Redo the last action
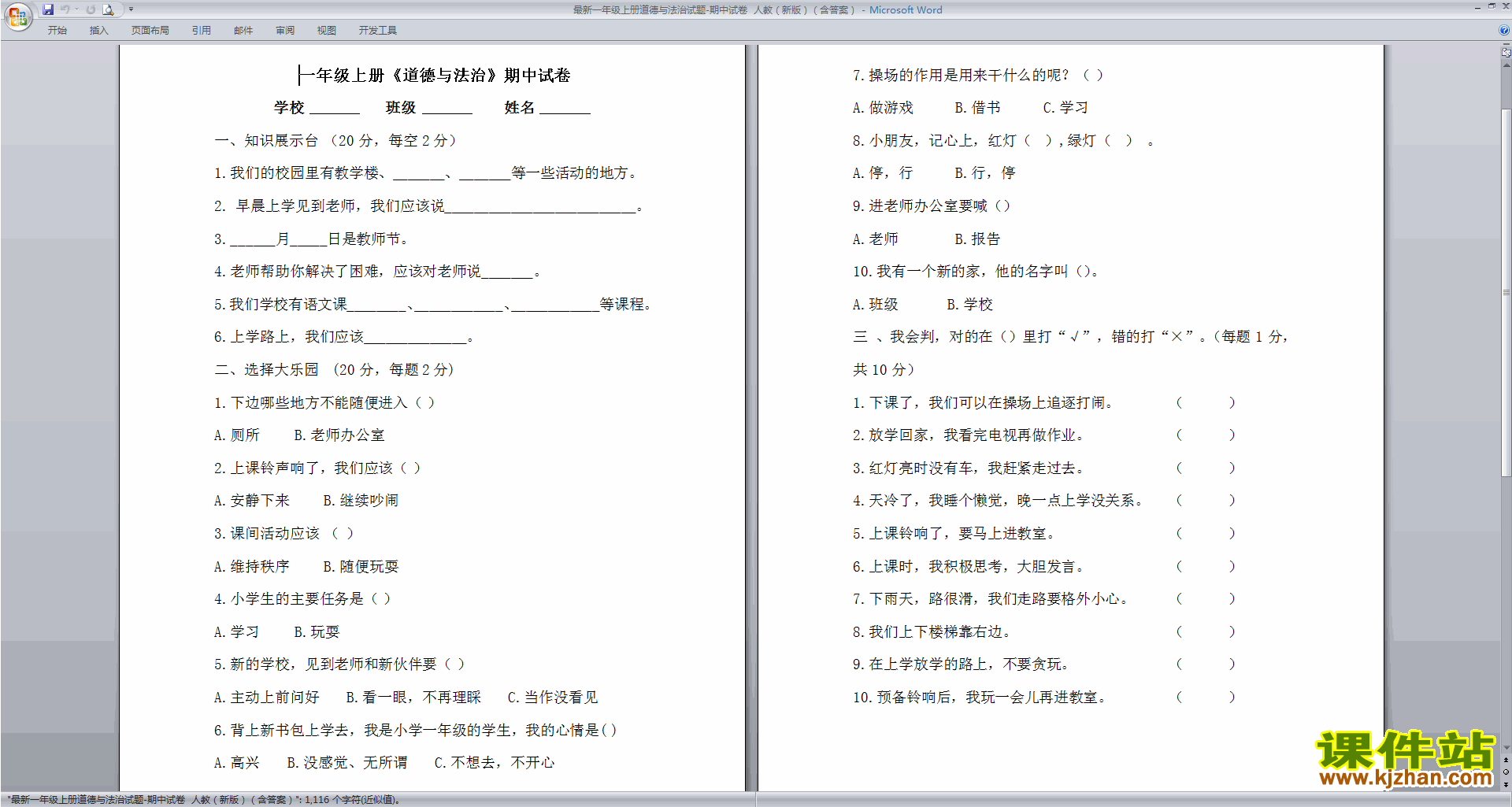Image resolution: width=1512 pixels, height=807 pixels. point(91,9)
